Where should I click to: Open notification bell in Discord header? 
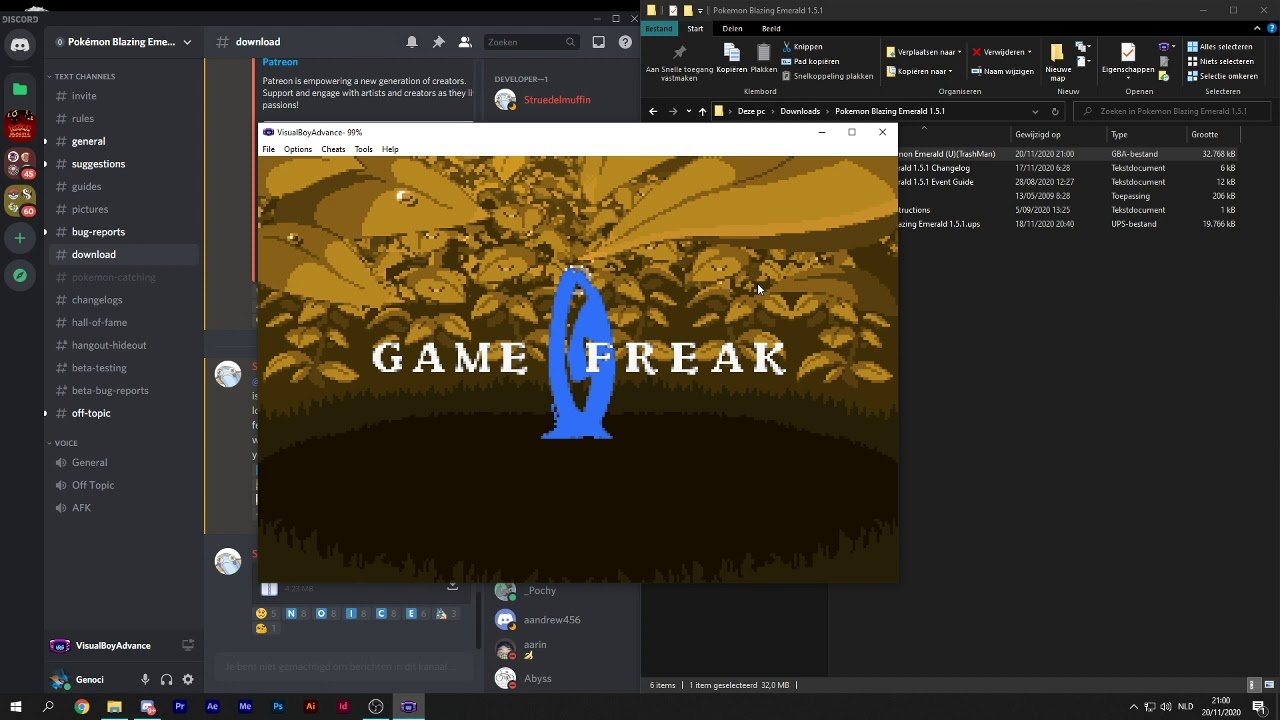(x=412, y=42)
